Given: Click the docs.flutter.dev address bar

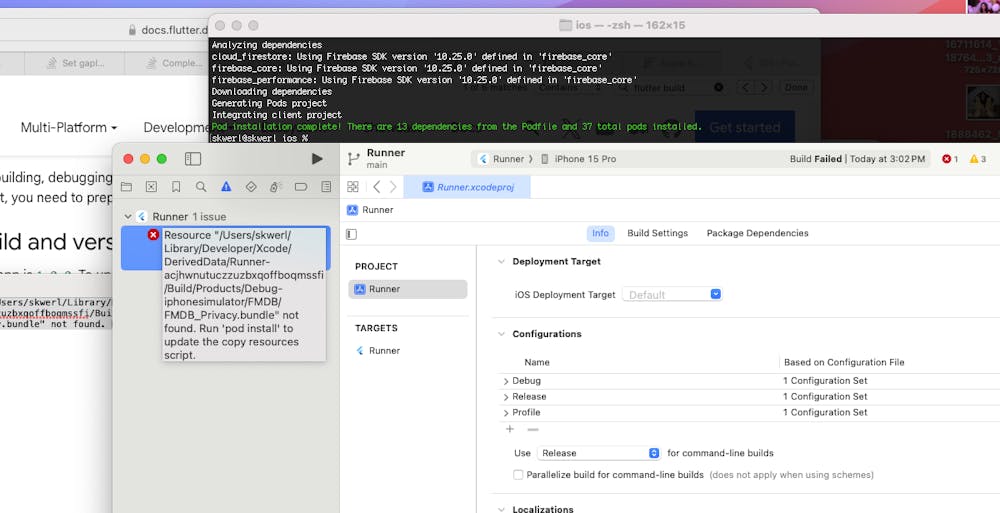Looking at the screenshot, I should (168, 30).
